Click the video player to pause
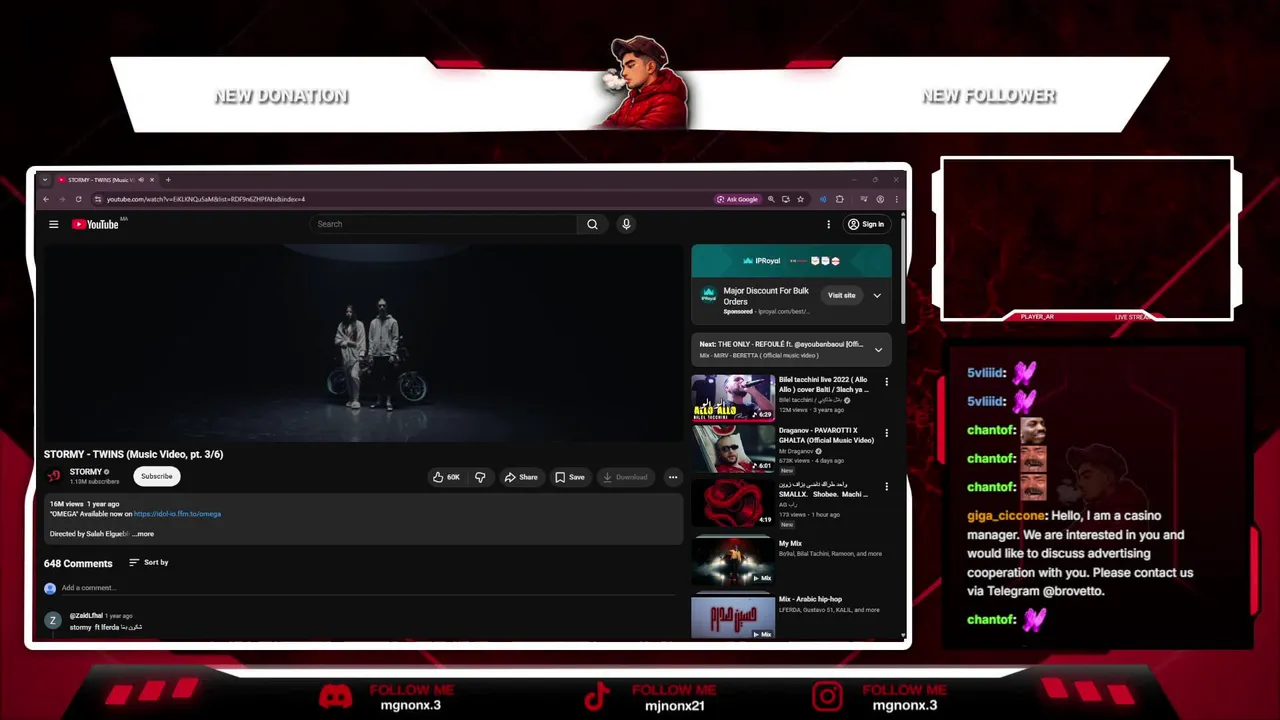The height and width of the screenshot is (720, 1280). 363,343
